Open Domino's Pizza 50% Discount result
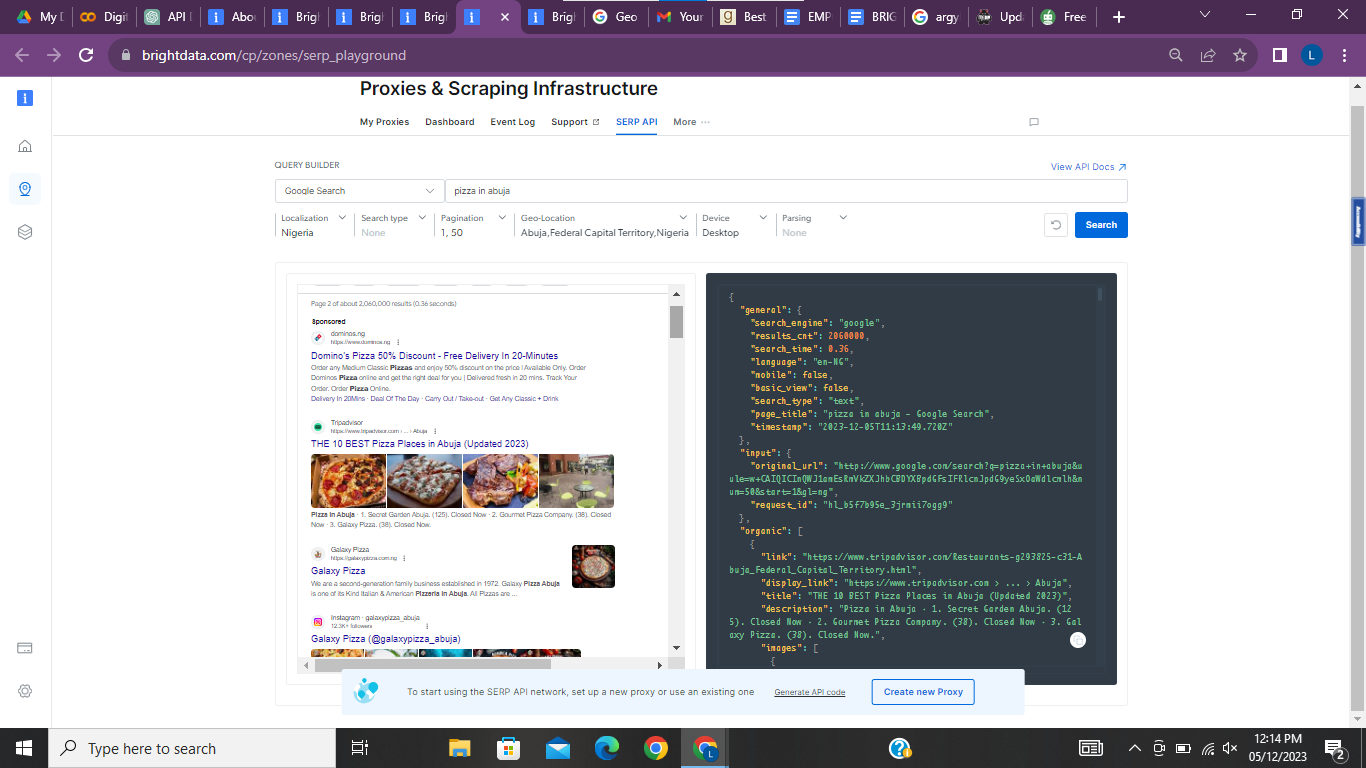This screenshot has width=1366, height=768. pos(434,356)
